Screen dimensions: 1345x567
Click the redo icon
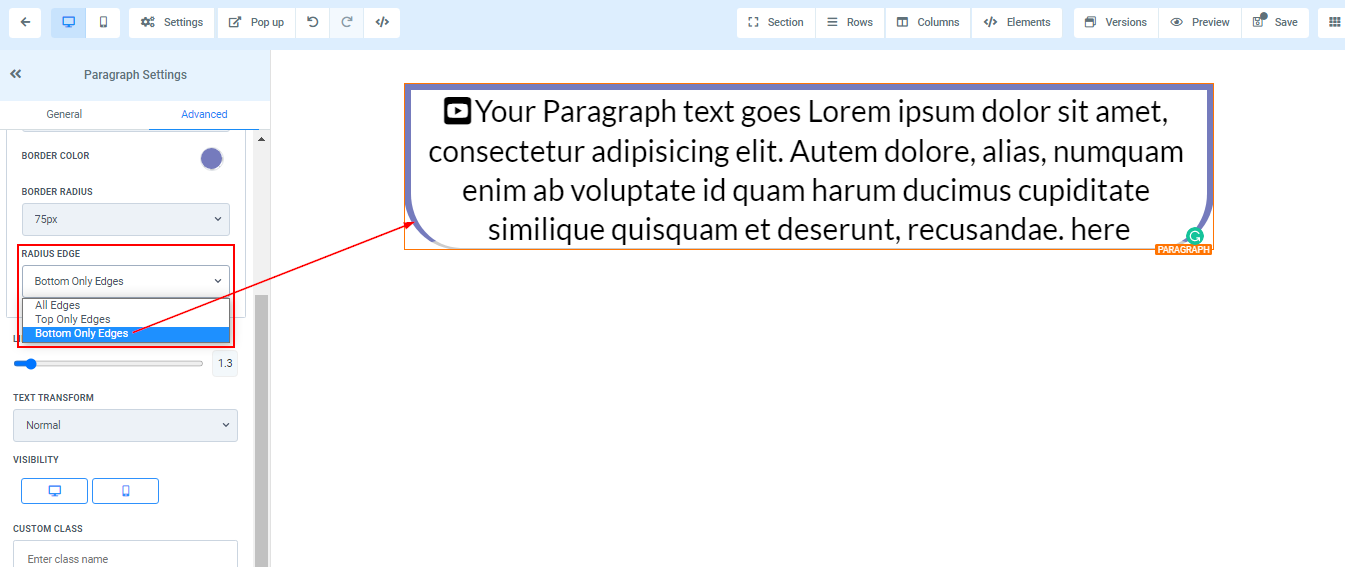[347, 22]
